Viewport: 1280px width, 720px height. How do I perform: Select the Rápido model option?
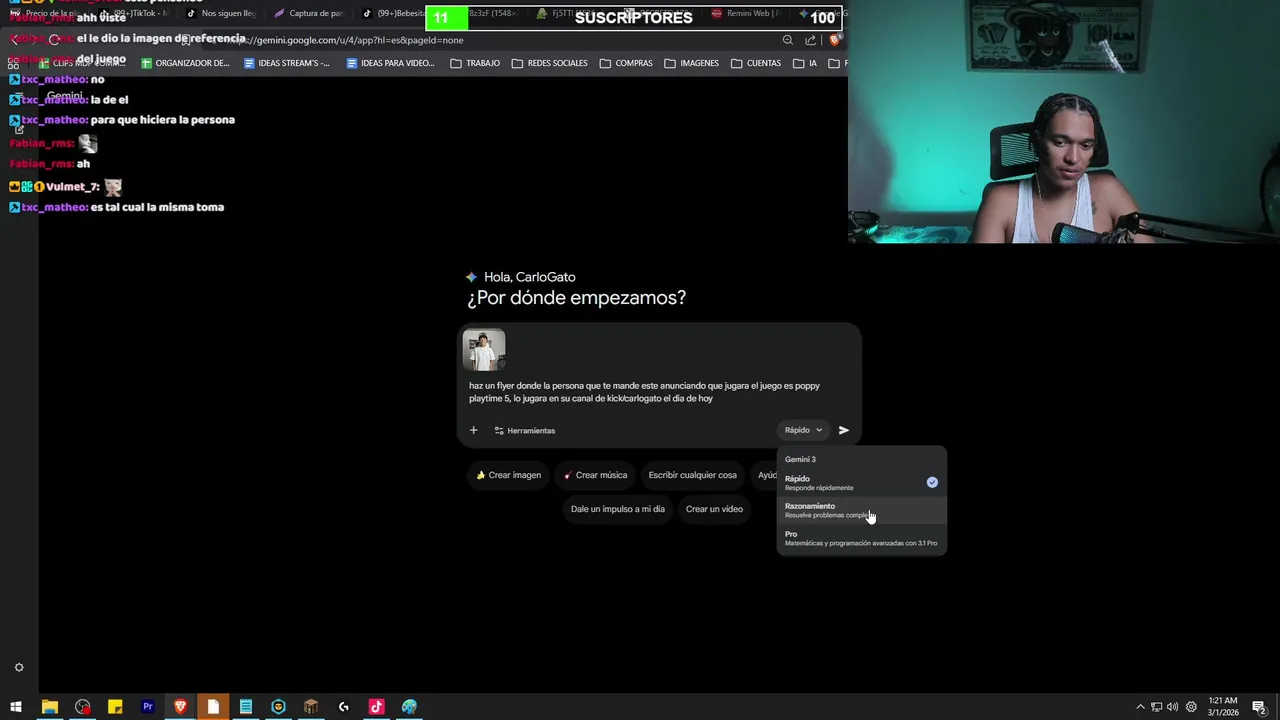861,483
